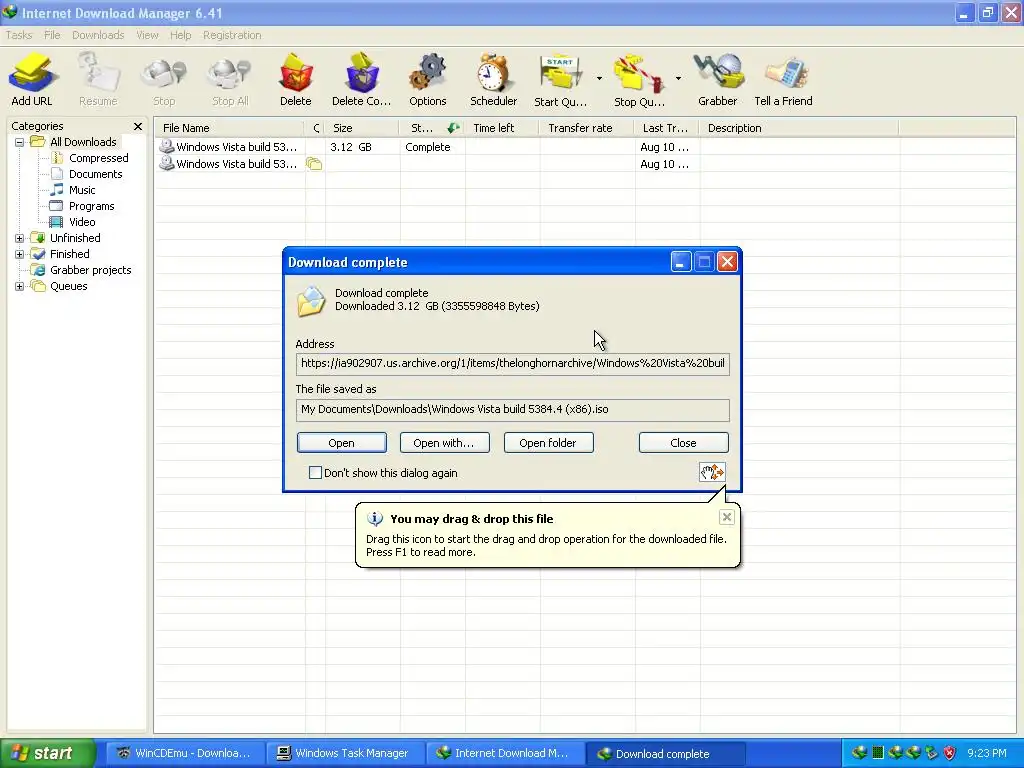
Task: Open the Tasks menu
Action: pos(19,35)
